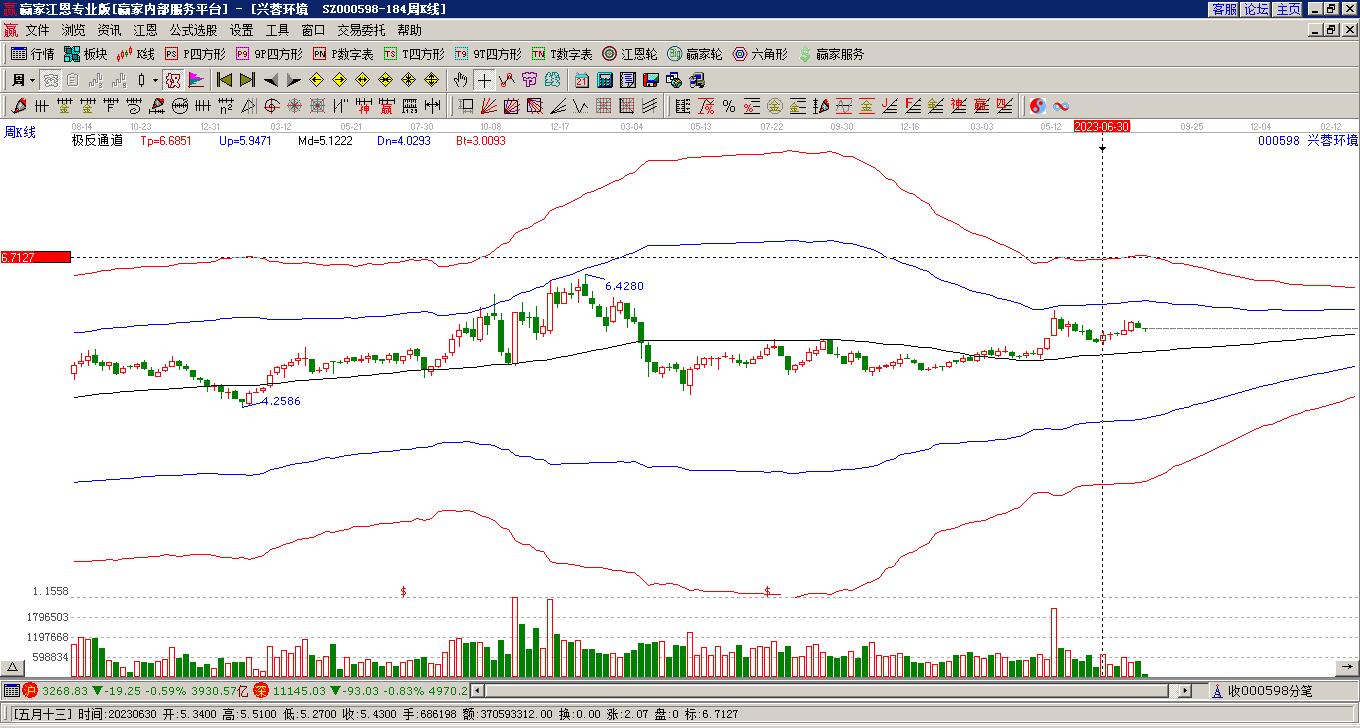Open the 工具 menu

[277, 31]
